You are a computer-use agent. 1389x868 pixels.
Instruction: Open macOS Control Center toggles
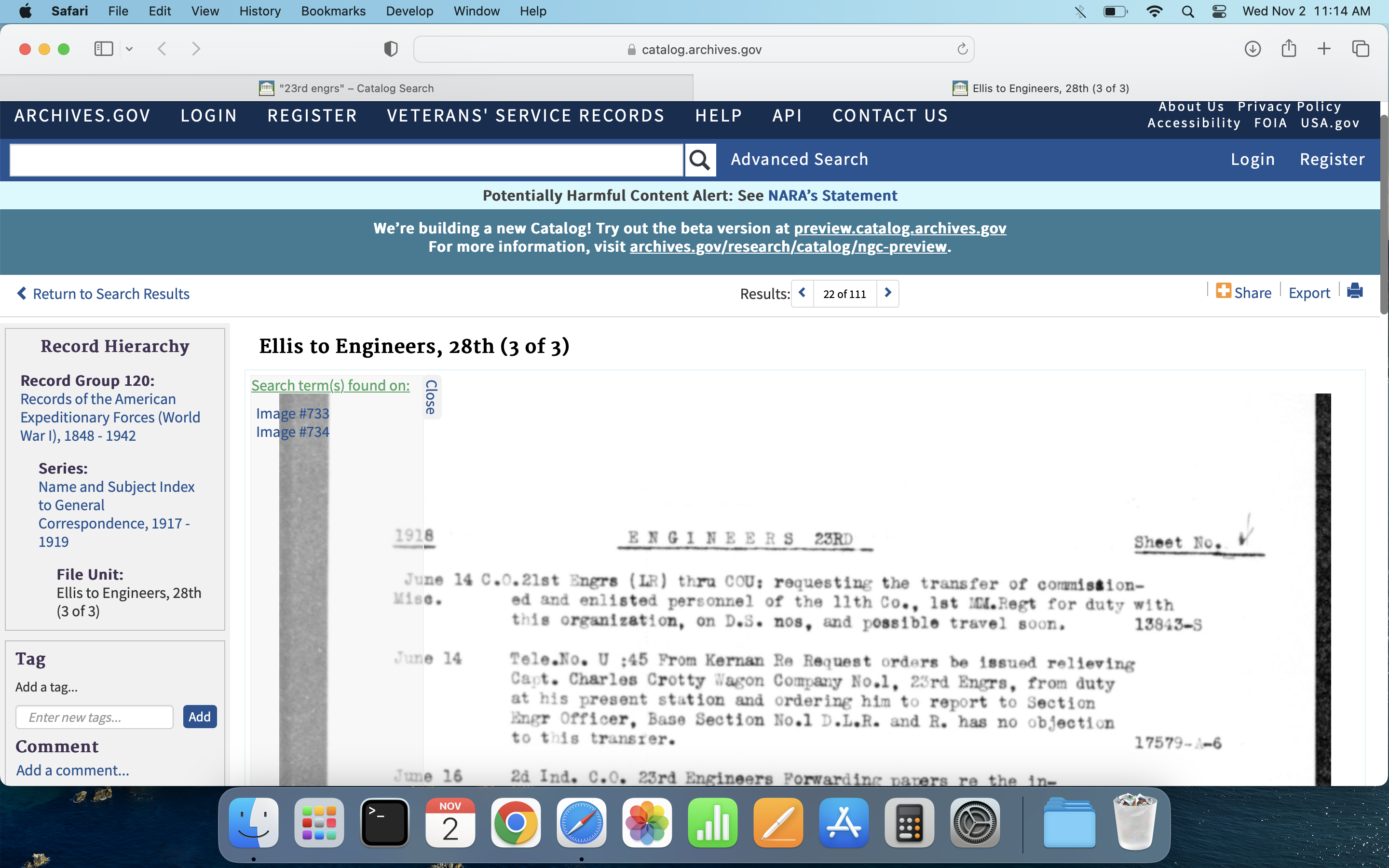[x=1219, y=12]
